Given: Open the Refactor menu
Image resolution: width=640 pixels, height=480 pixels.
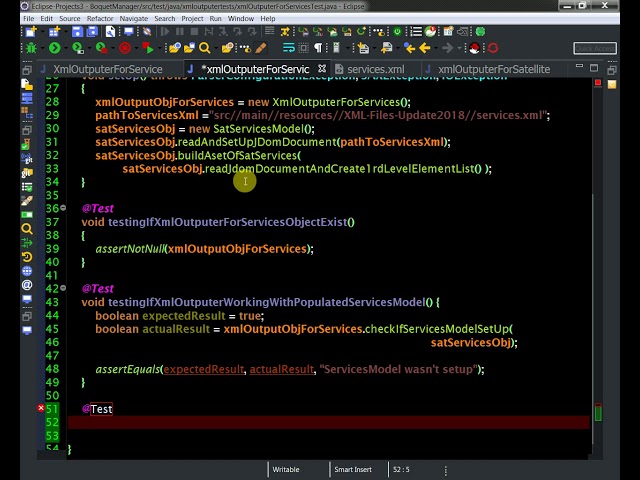Looking at the screenshot, I should [x=99, y=18].
